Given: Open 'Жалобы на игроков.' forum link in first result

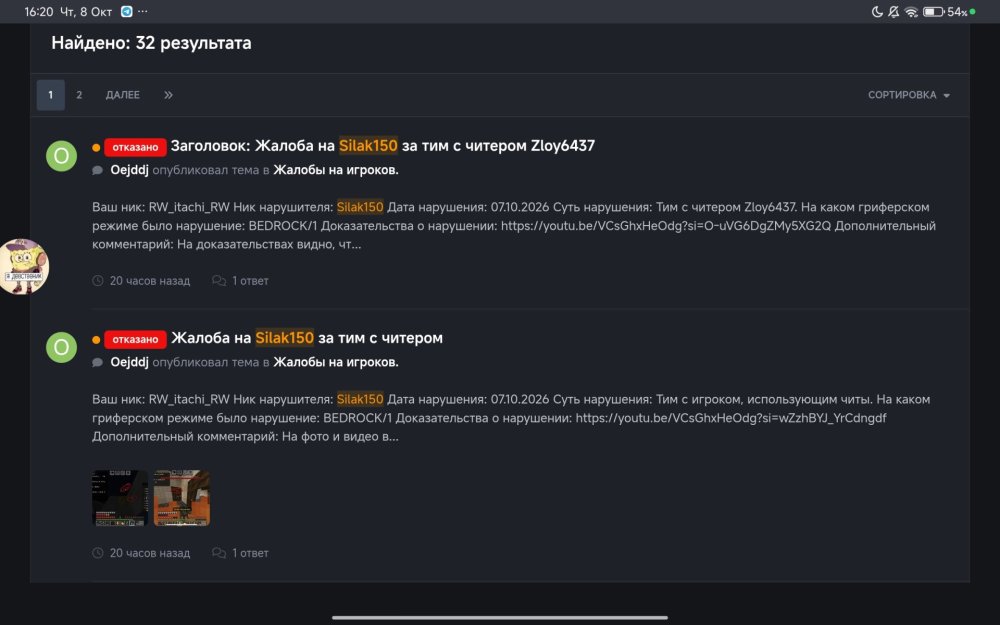Looking at the screenshot, I should 336,170.
